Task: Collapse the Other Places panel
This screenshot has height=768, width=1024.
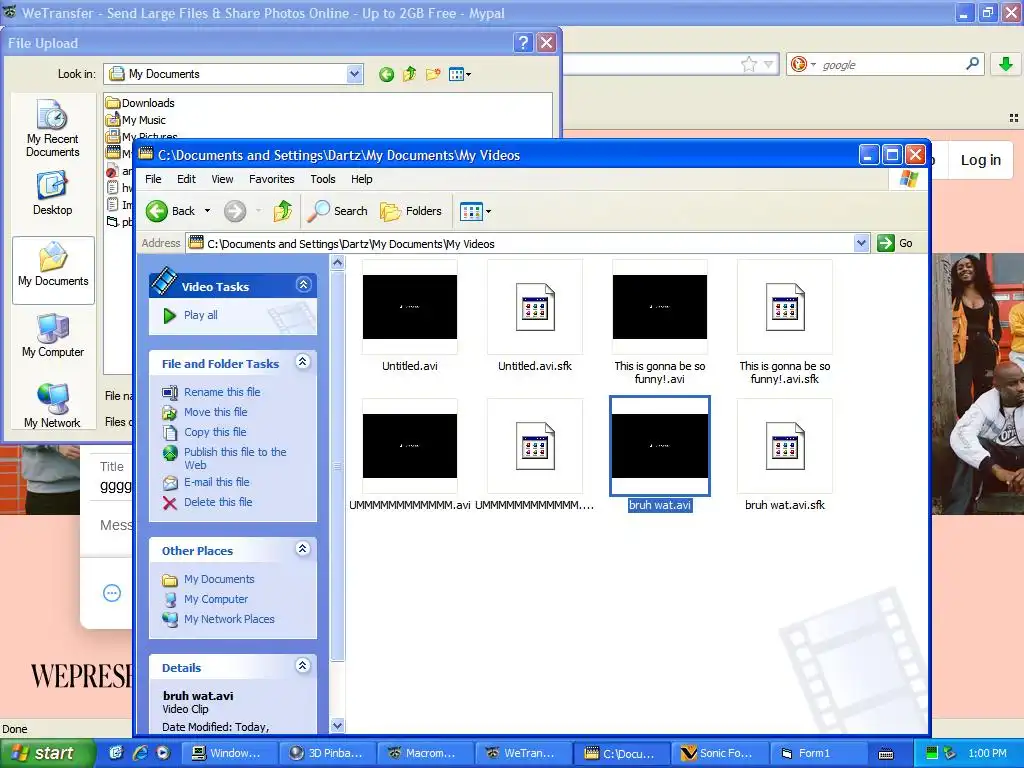Action: [x=303, y=549]
